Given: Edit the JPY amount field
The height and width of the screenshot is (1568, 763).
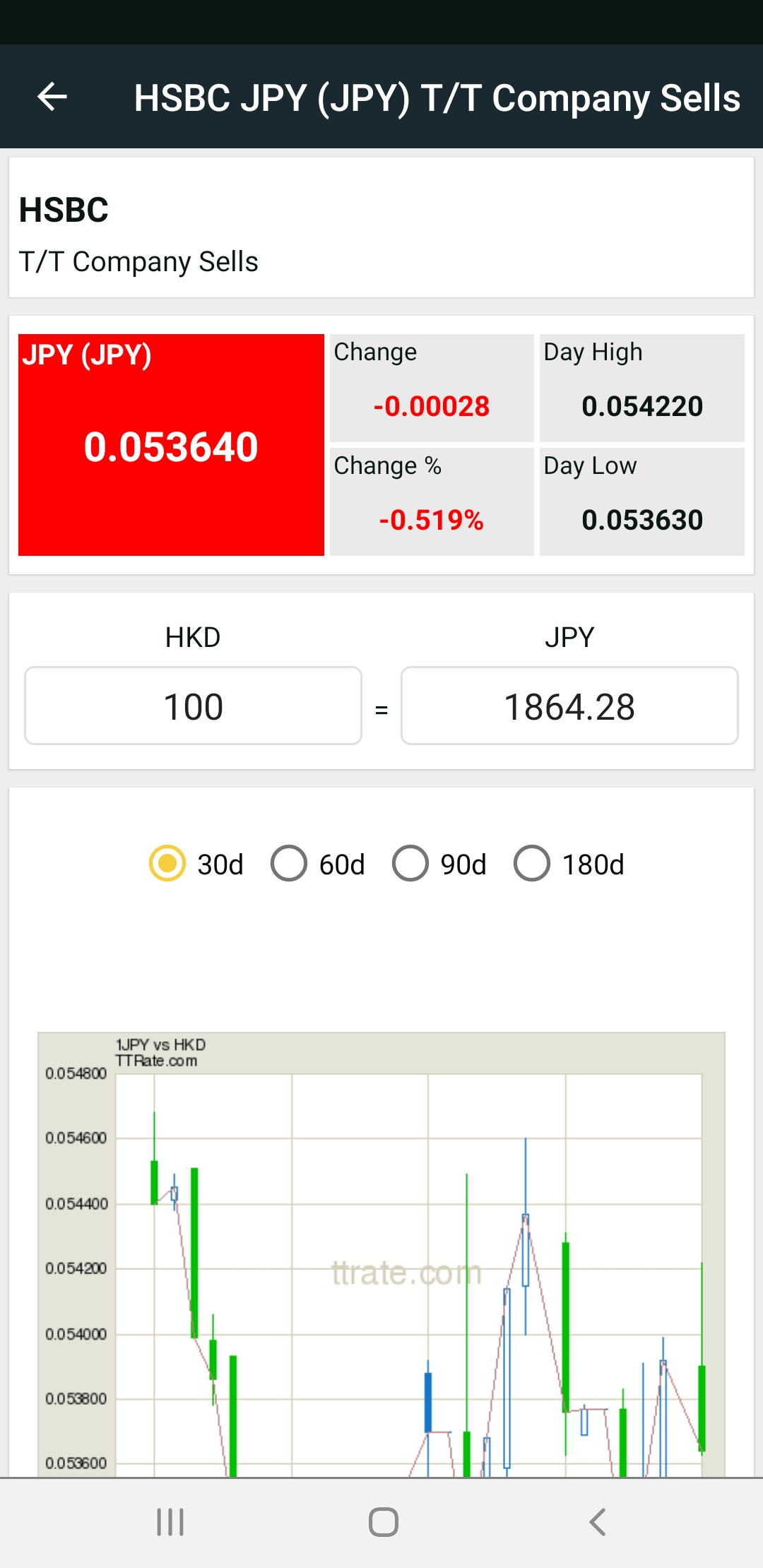Looking at the screenshot, I should [569, 706].
